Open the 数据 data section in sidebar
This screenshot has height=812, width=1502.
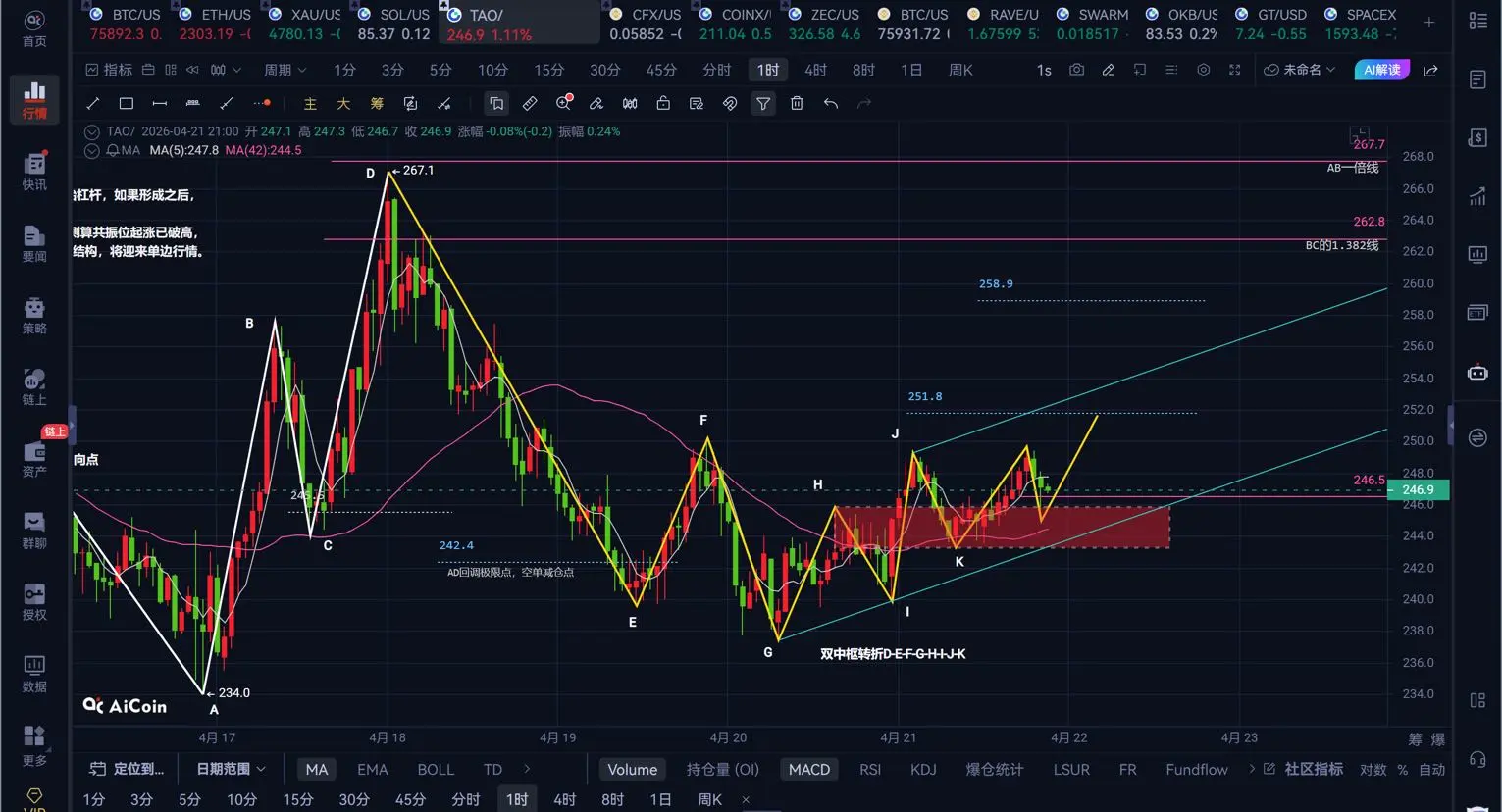pyautogui.click(x=34, y=674)
